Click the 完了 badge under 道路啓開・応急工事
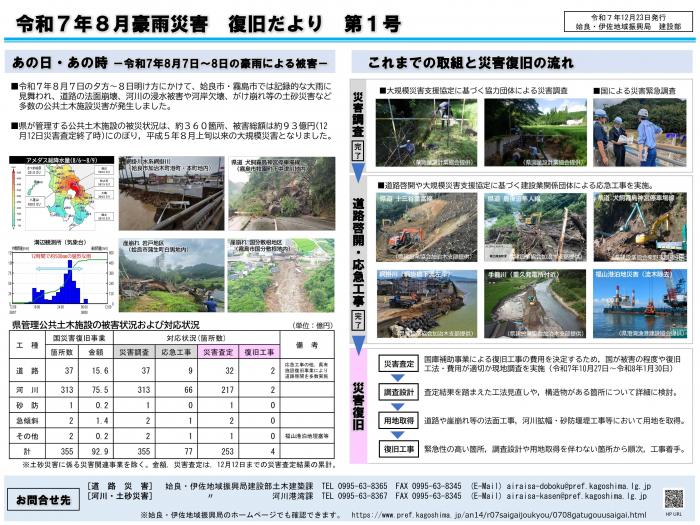700x525 pixels. 357,321
